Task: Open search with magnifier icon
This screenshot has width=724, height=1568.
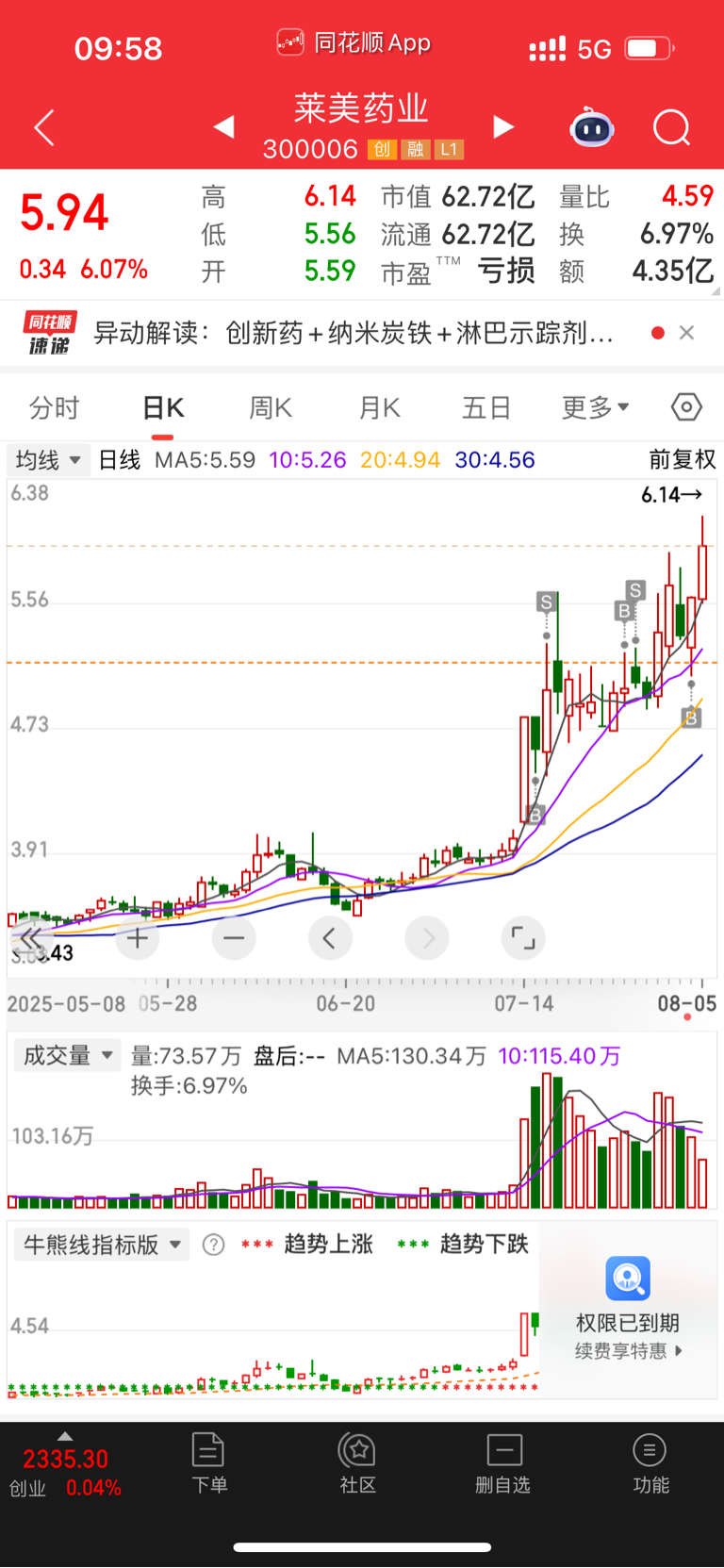Action: [x=672, y=127]
